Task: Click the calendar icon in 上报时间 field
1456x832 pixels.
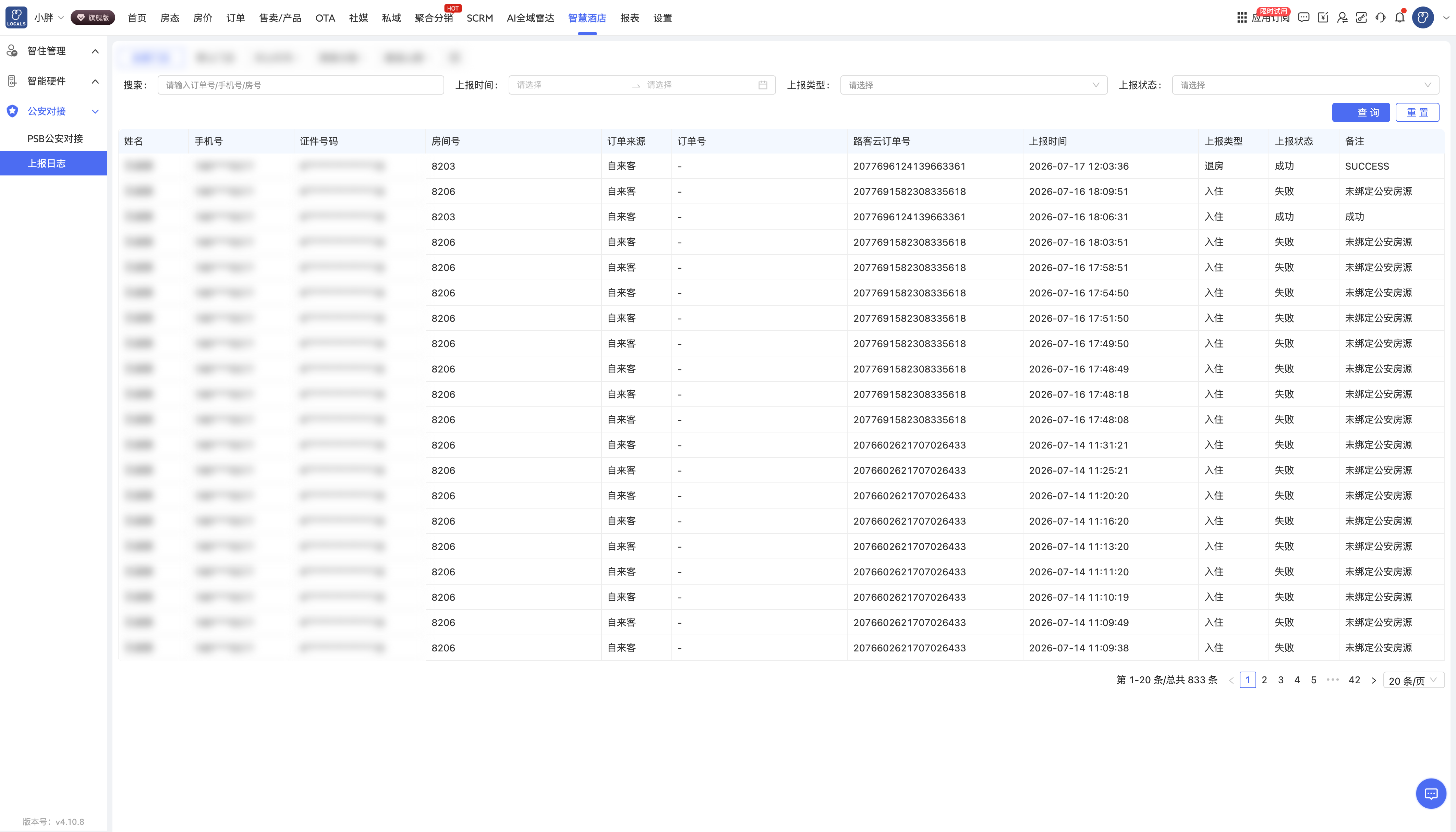Action: [x=763, y=85]
